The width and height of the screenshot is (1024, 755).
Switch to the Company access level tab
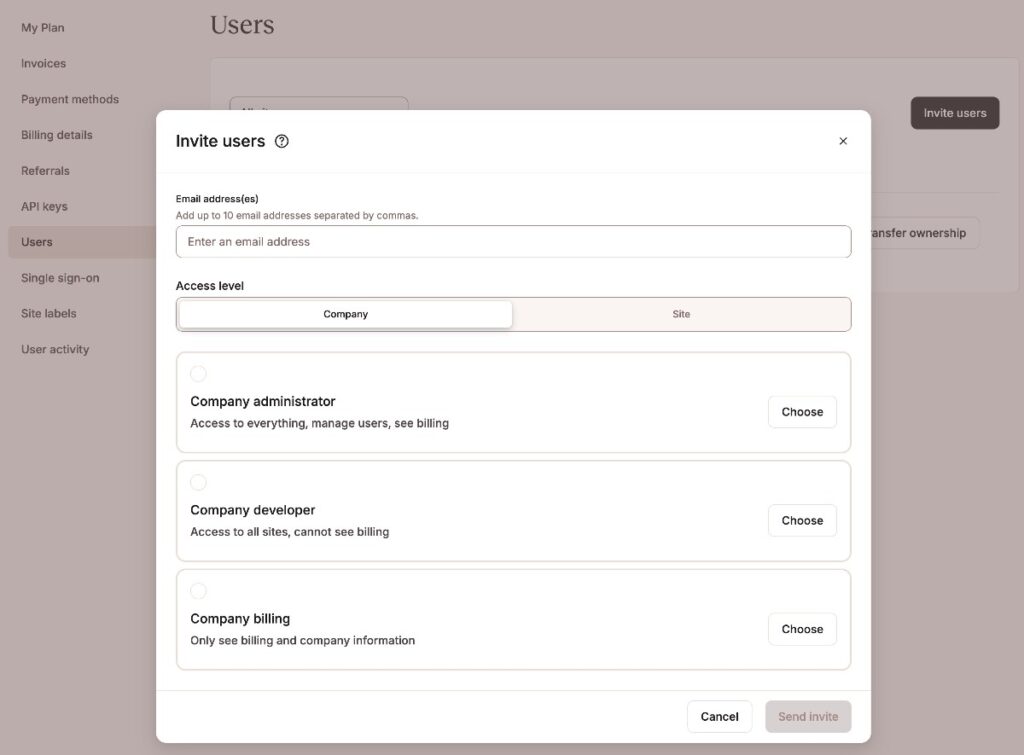[x=345, y=313]
